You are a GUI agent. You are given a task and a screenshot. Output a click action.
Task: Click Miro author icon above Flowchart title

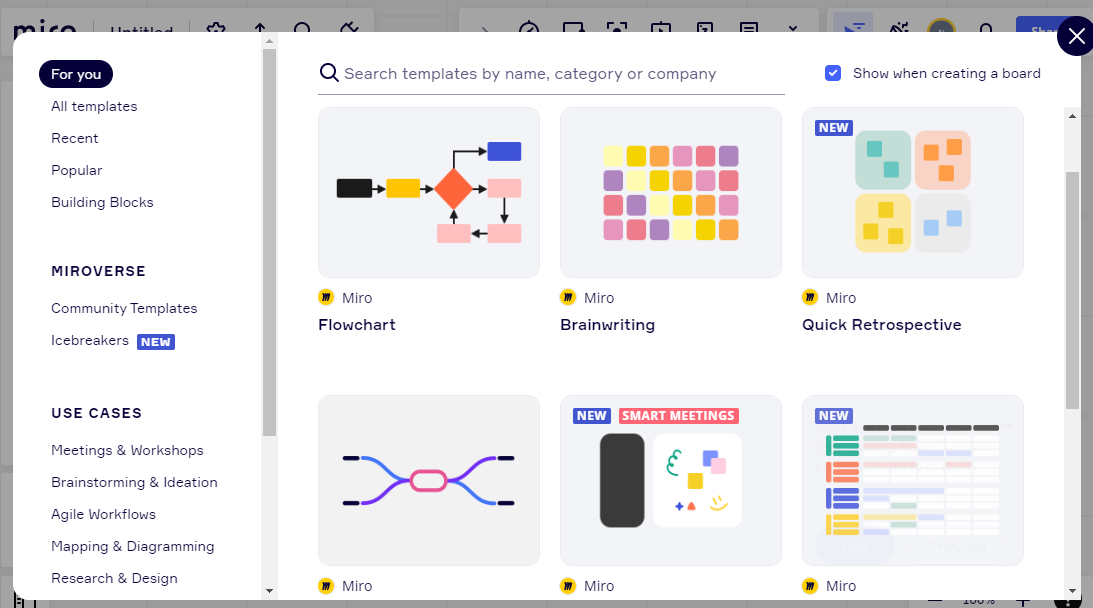tap(326, 297)
